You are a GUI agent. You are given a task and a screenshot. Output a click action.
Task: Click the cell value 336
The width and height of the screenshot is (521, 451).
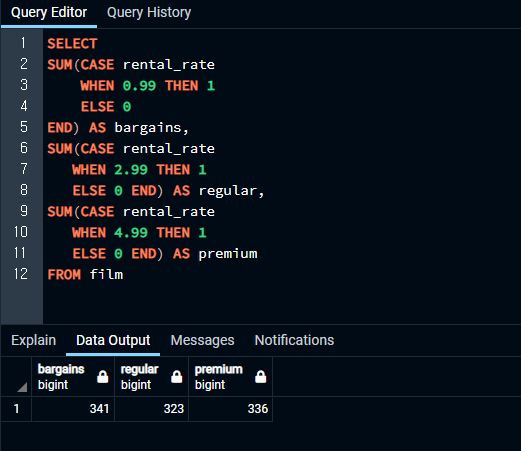pos(231,409)
